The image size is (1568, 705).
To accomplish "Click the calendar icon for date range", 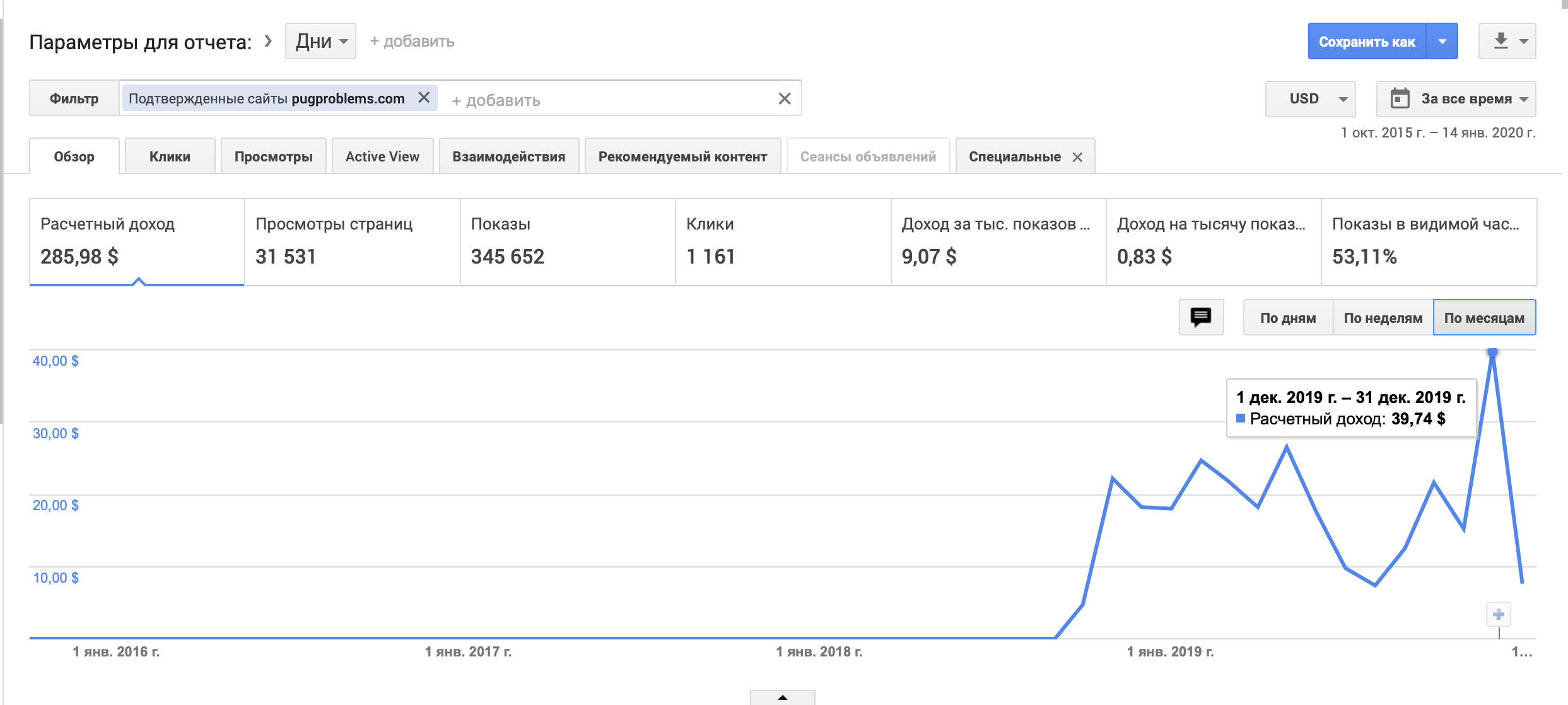I will 1400,98.
